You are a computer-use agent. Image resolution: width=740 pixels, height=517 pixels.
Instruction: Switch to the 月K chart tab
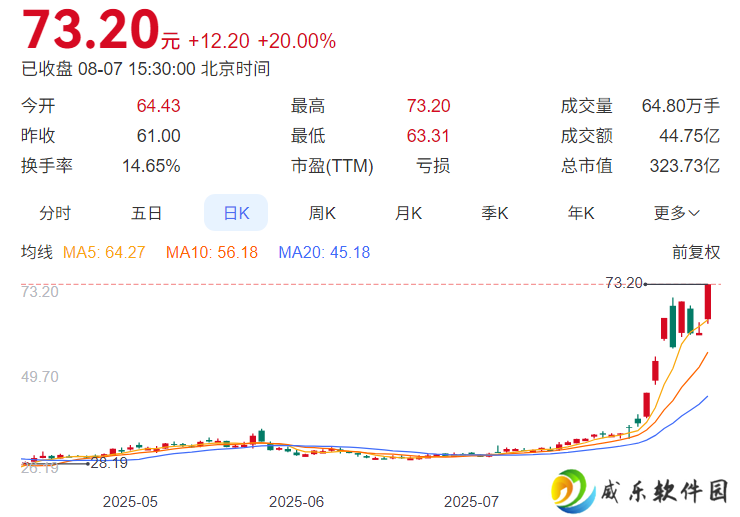408,213
